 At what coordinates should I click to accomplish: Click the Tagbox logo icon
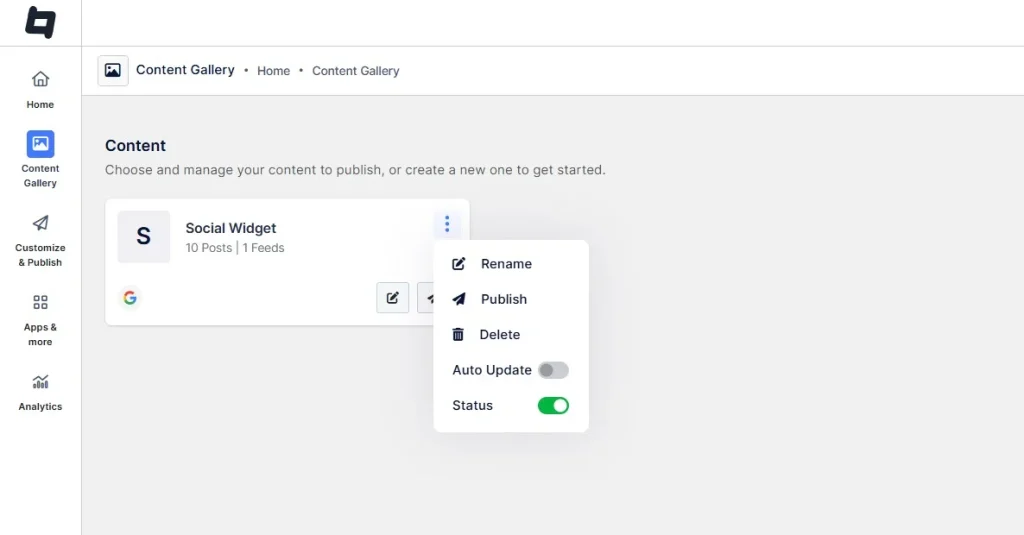40,22
